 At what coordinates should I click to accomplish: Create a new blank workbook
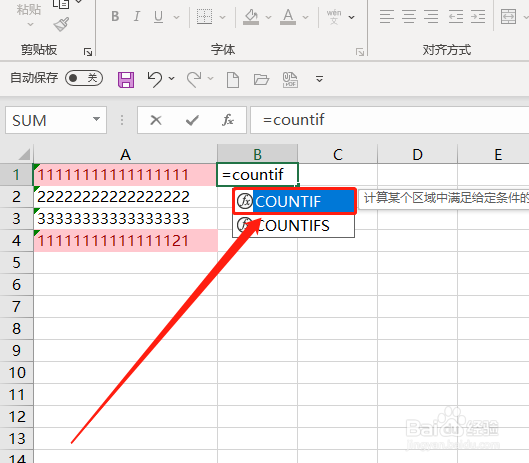pyautogui.click(x=233, y=80)
